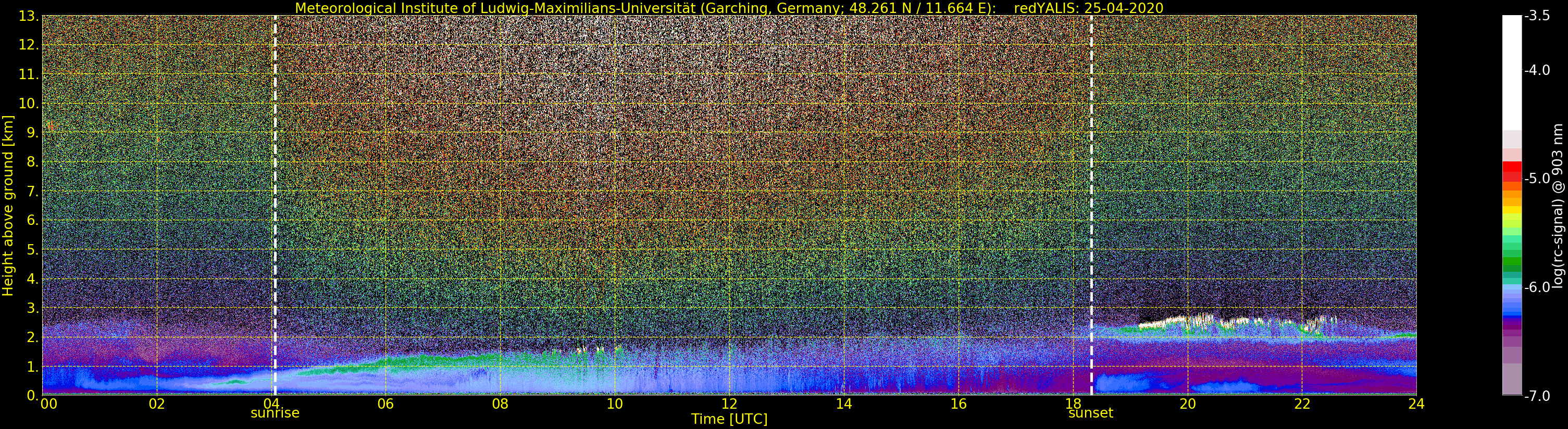Image resolution: width=1568 pixels, height=429 pixels.
Task: Click the '16' time tick label
Action: [x=958, y=403]
